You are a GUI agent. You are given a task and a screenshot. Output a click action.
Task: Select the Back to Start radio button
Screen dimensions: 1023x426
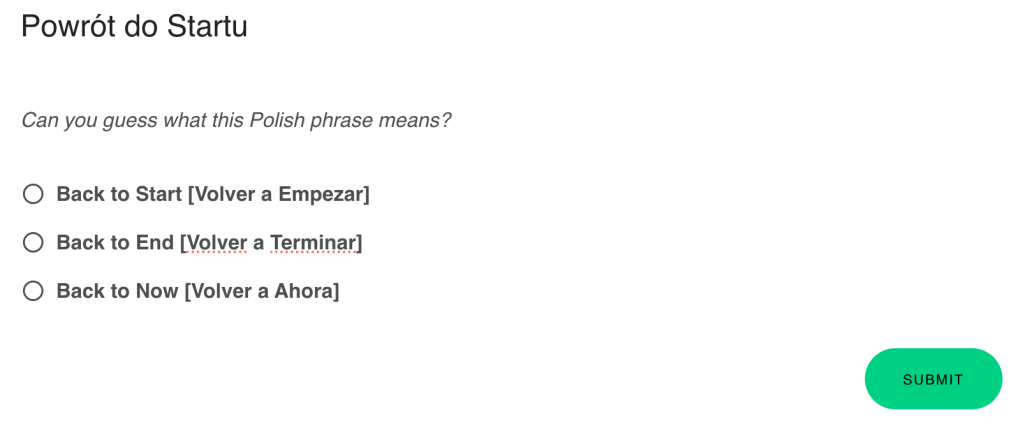pyautogui.click(x=33, y=194)
